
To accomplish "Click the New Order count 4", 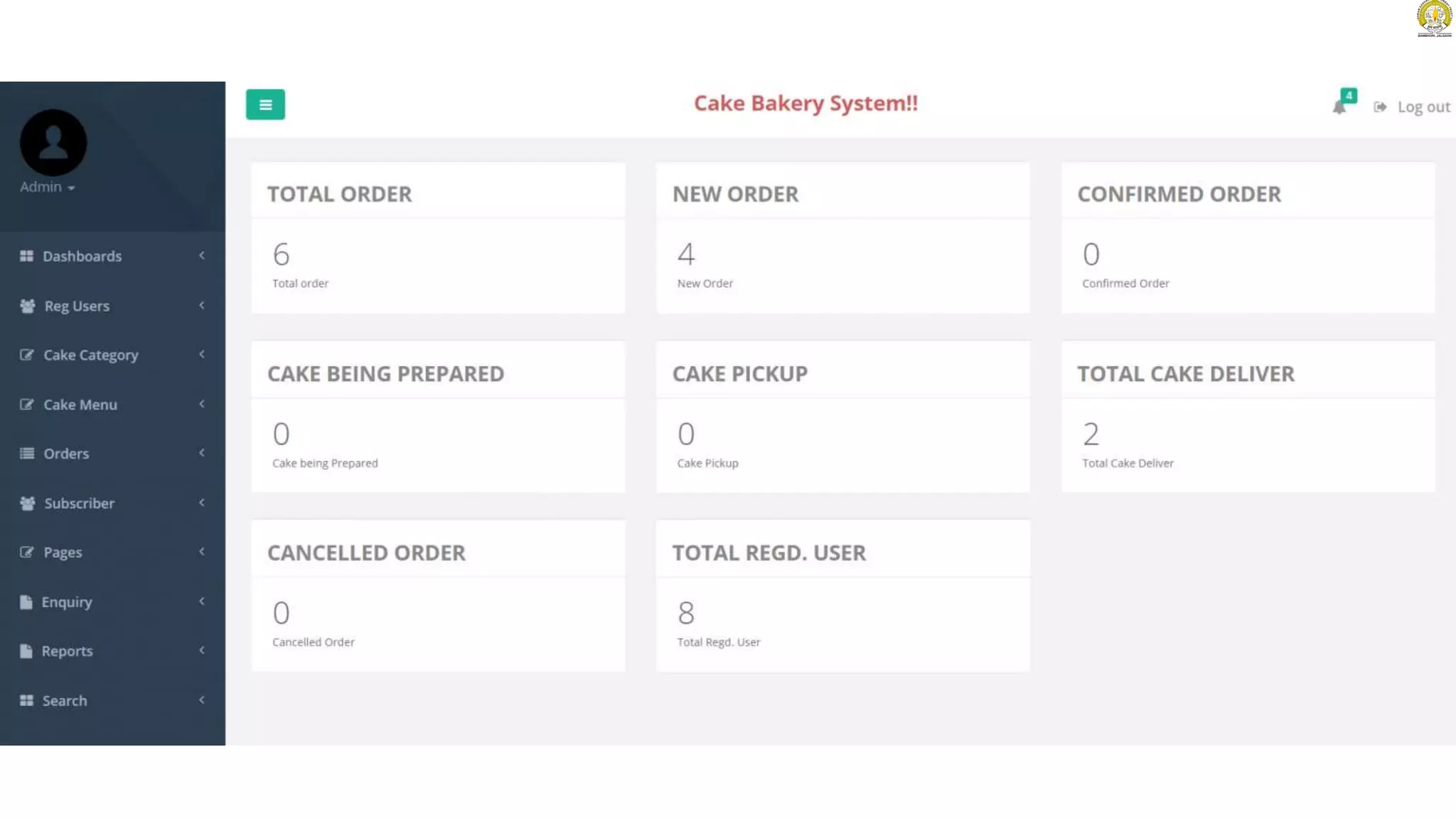I will tap(686, 254).
